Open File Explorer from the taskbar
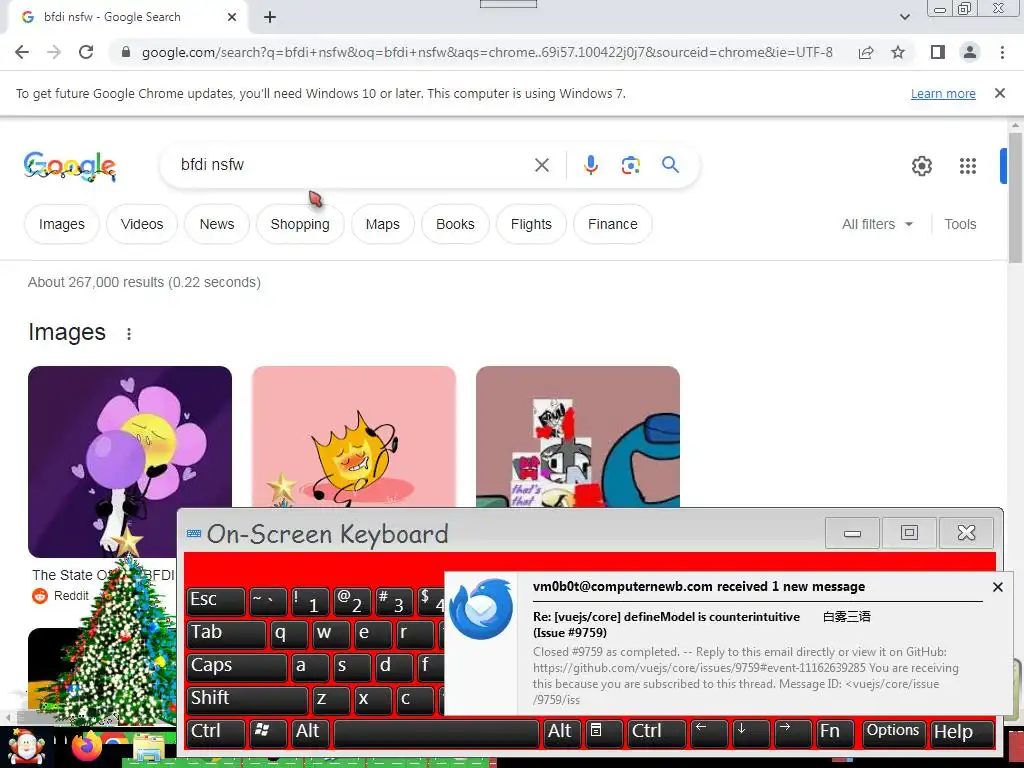The image size is (1024, 768). click(148, 748)
